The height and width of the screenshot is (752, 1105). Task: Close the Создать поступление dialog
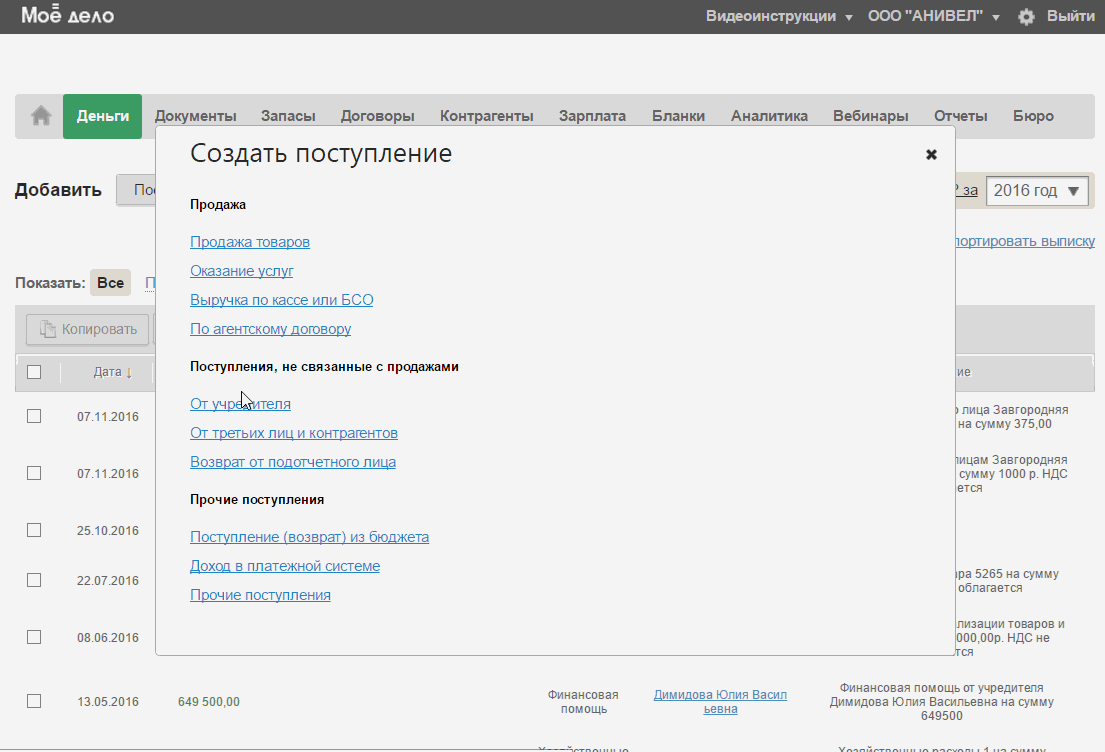click(x=931, y=154)
